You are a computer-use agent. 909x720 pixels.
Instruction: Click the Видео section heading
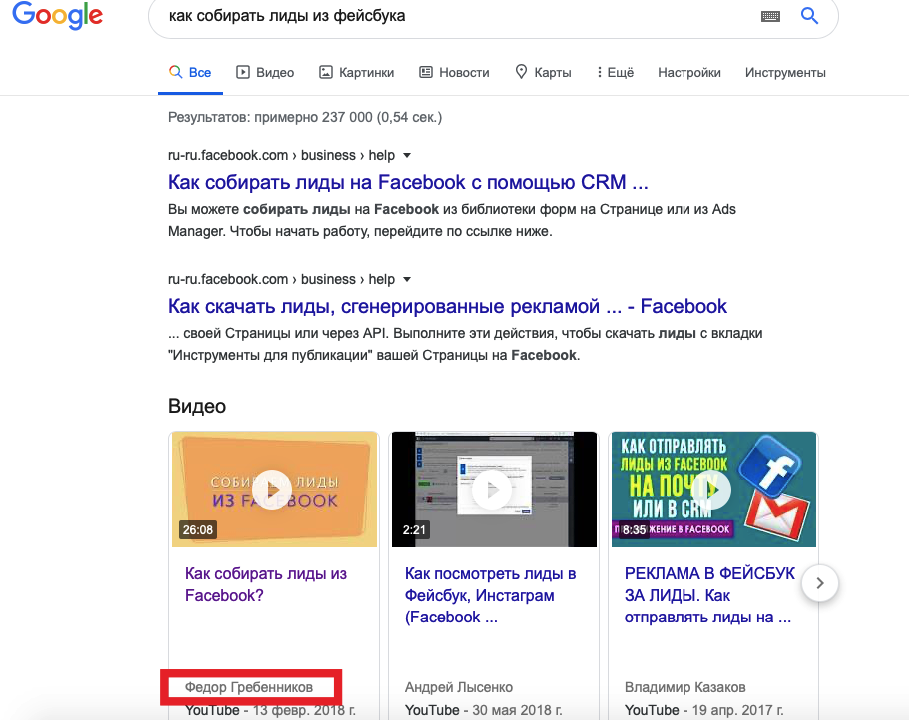coord(197,406)
